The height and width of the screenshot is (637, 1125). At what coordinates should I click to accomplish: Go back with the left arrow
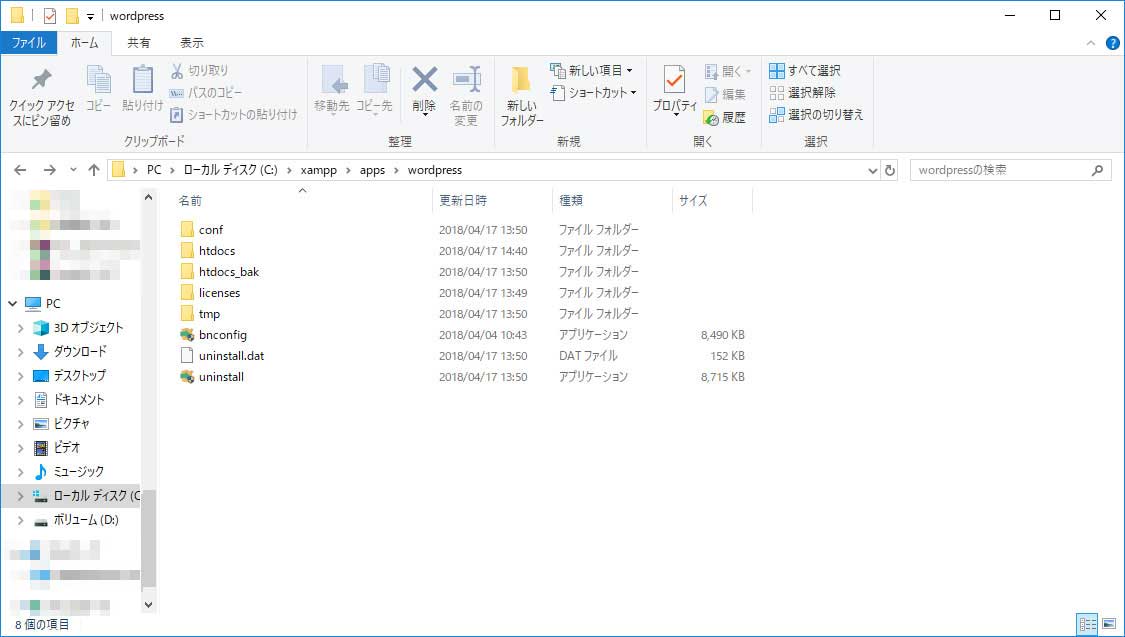click(20, 170)
